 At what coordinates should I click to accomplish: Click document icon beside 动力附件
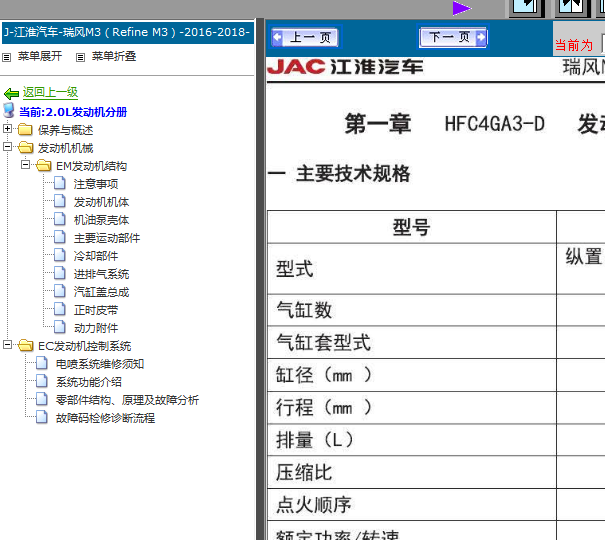click(59, 327)
